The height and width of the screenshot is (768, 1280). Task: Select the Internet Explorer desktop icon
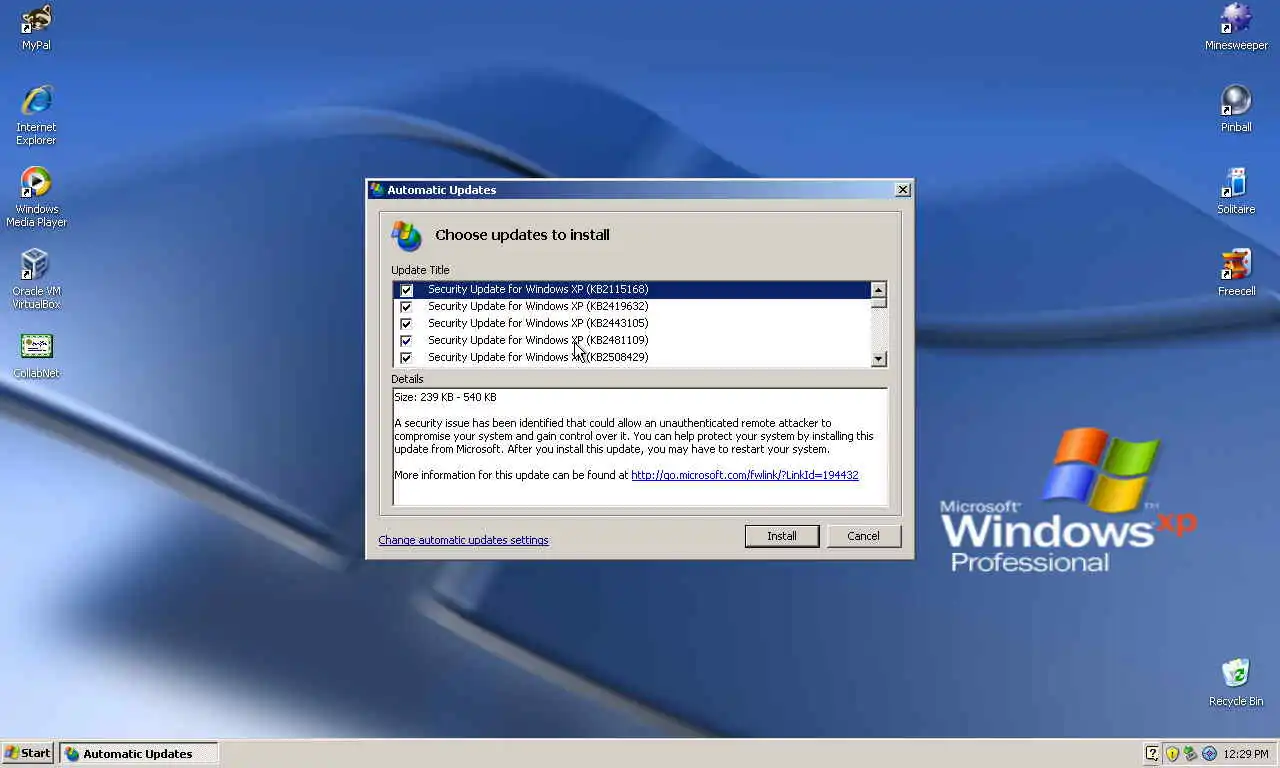point(36,115)
